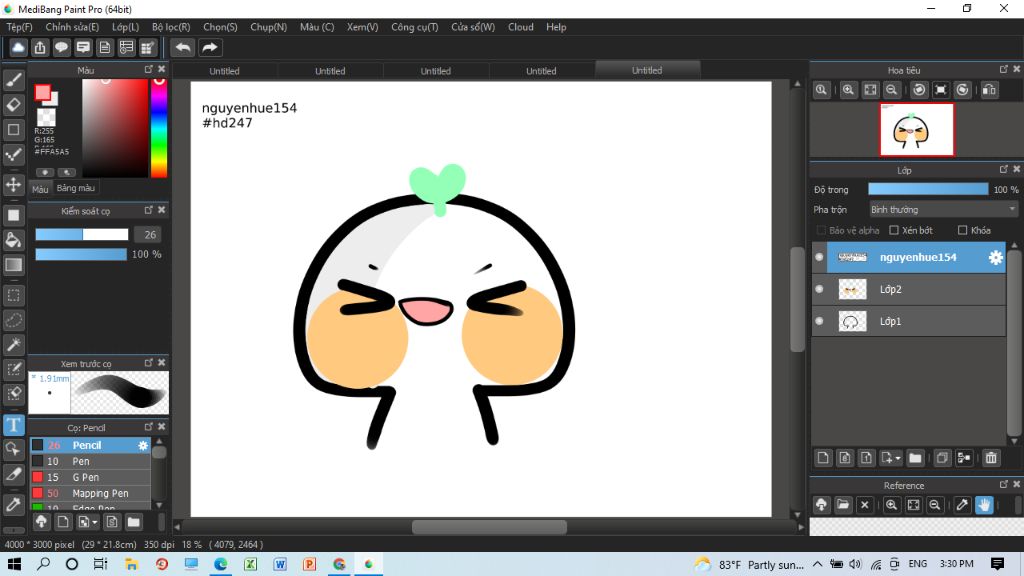Zoom out in the navigator panel
Image resolution: width=1024 pixels, height=576 pixels.
point(891,90)
